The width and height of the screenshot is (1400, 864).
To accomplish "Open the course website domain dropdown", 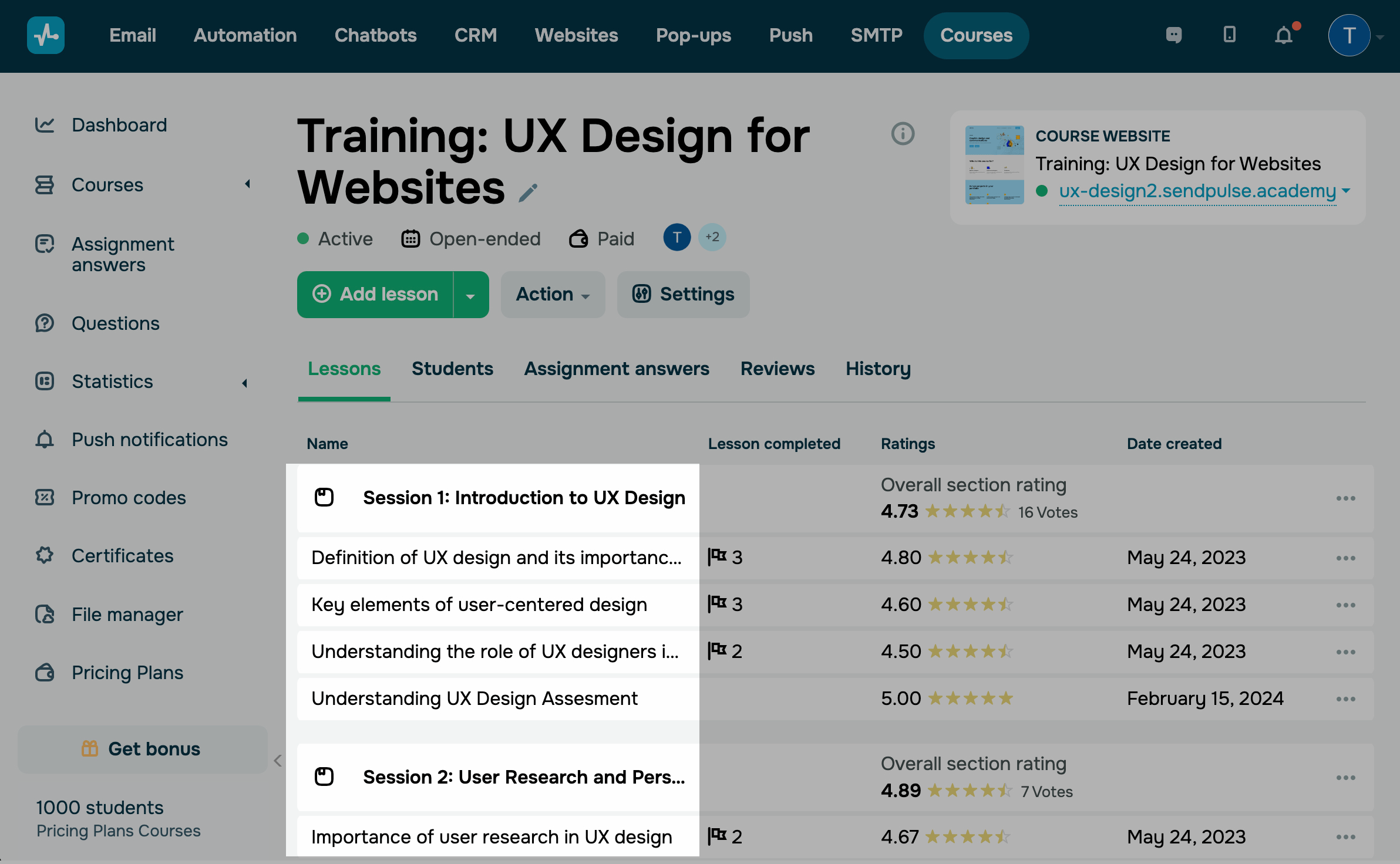I will tap(1347, 191).
